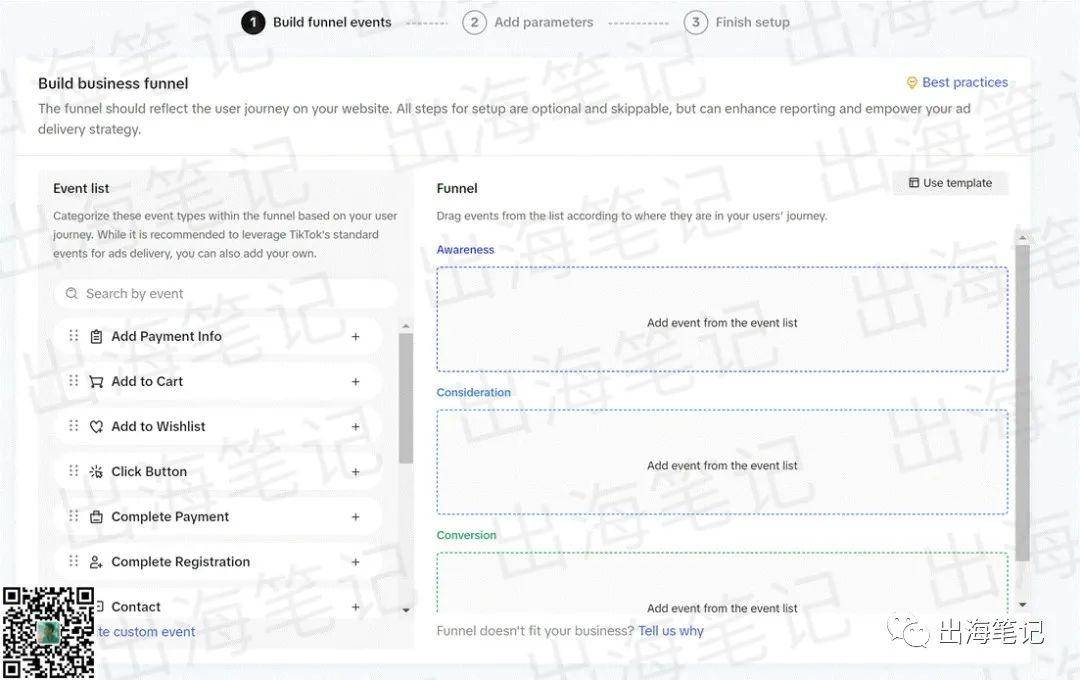
Task: Click the template icon in Use template
Action: [x=914, y=183]
